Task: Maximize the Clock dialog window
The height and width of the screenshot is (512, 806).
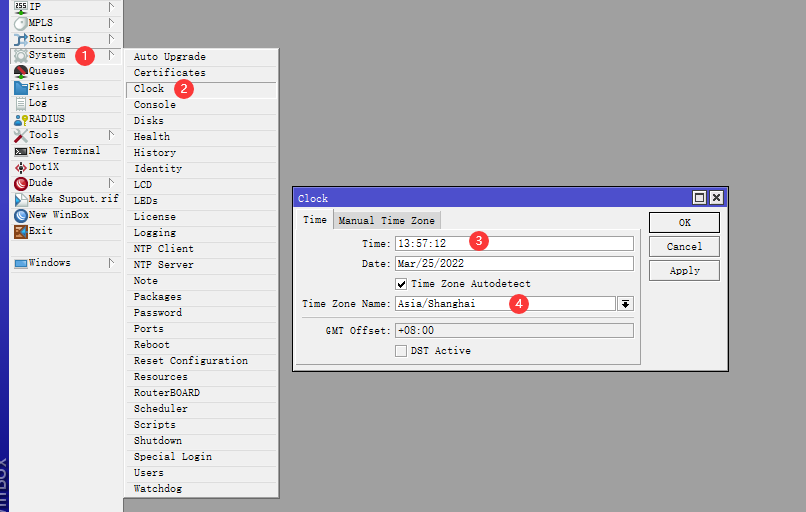Action: (x=699, y=198)
